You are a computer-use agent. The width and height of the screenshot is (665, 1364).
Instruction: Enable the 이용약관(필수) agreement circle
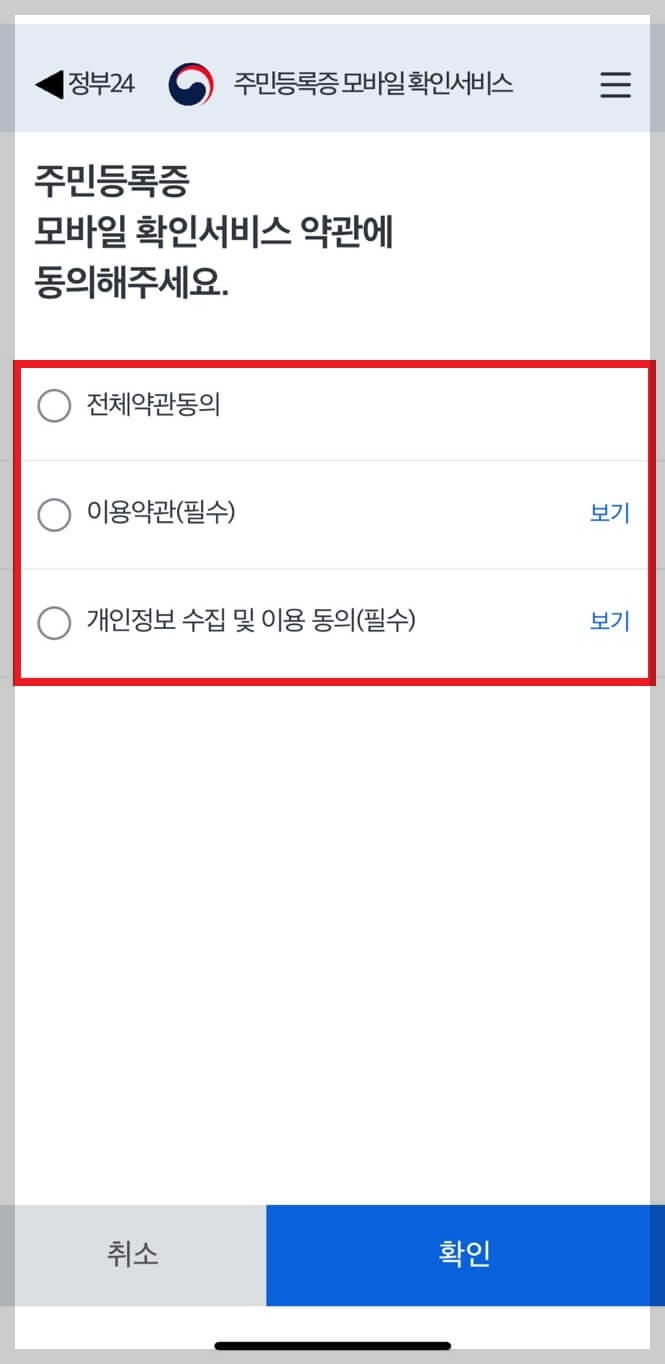coord(54,514)
